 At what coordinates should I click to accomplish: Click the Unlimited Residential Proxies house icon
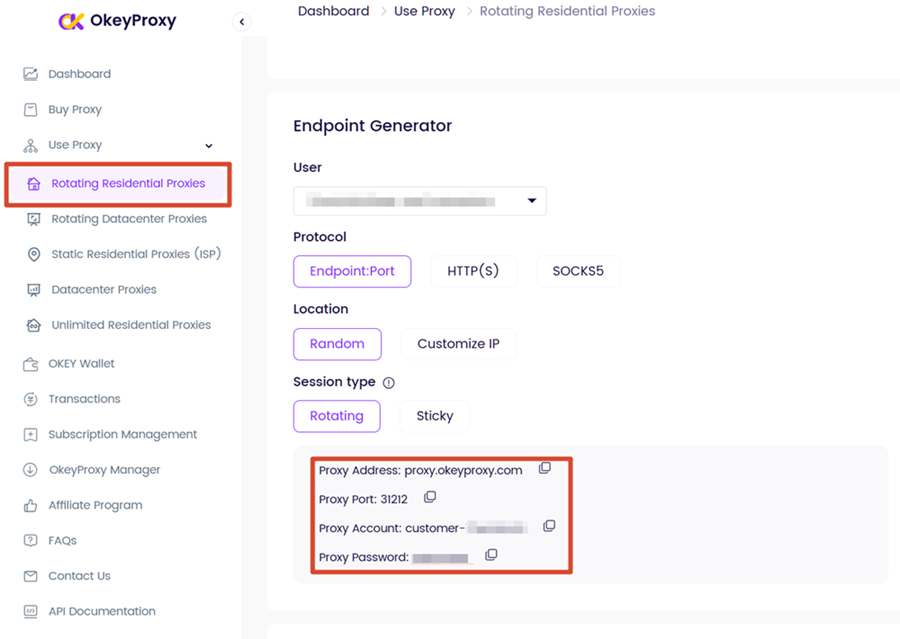click(34, 325)
